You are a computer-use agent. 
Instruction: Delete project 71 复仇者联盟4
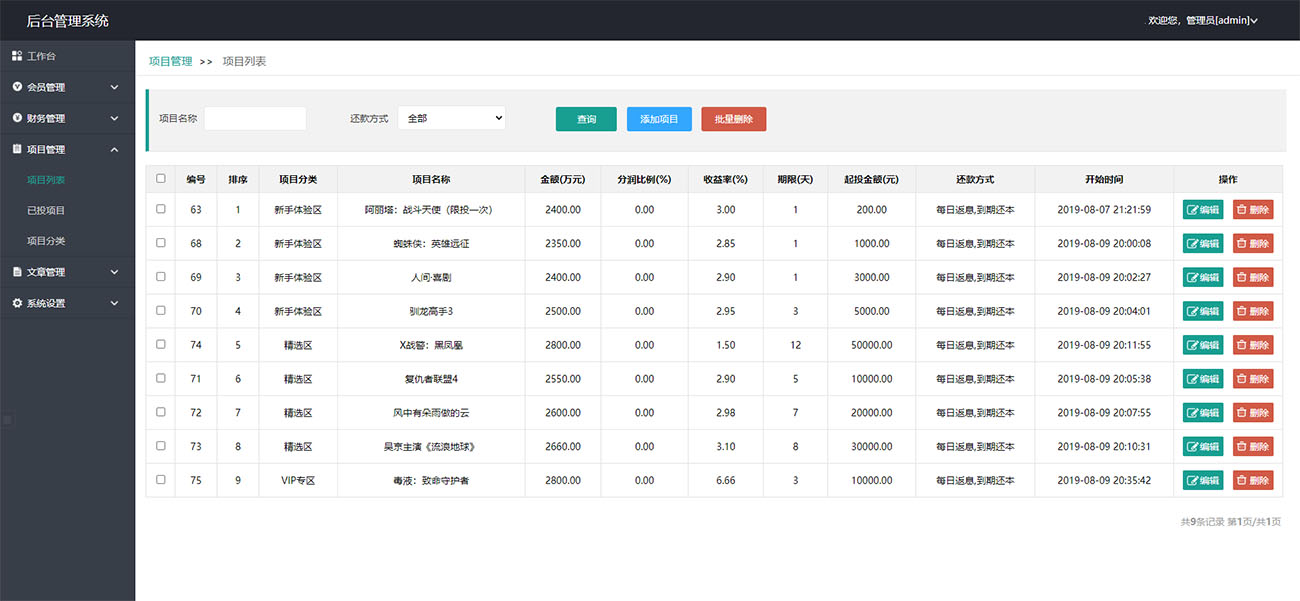point(1253,379)
